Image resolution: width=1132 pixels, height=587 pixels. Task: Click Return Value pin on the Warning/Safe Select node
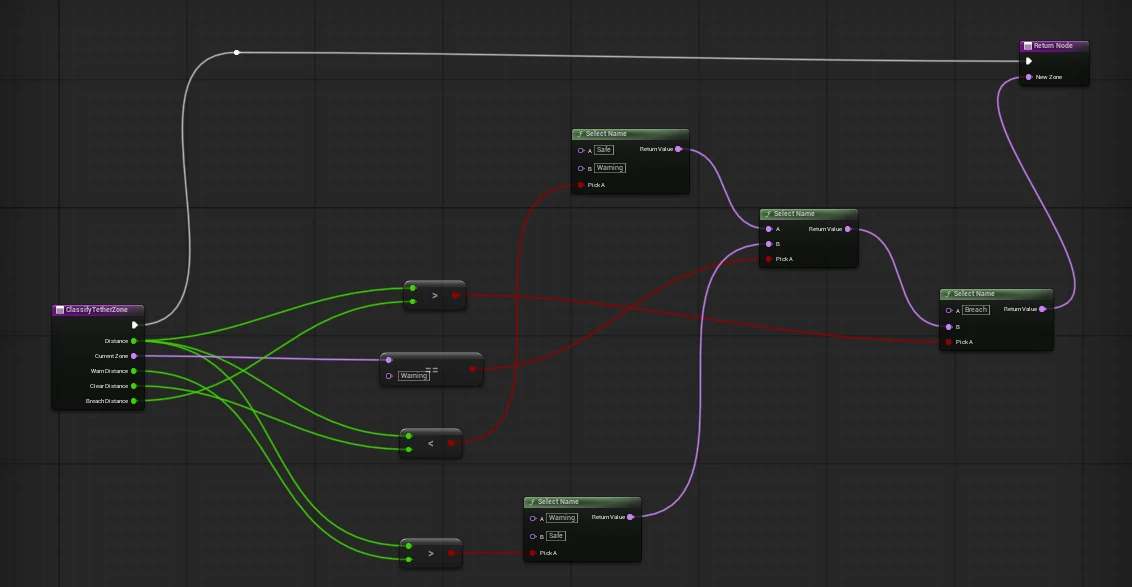point(630,517)
